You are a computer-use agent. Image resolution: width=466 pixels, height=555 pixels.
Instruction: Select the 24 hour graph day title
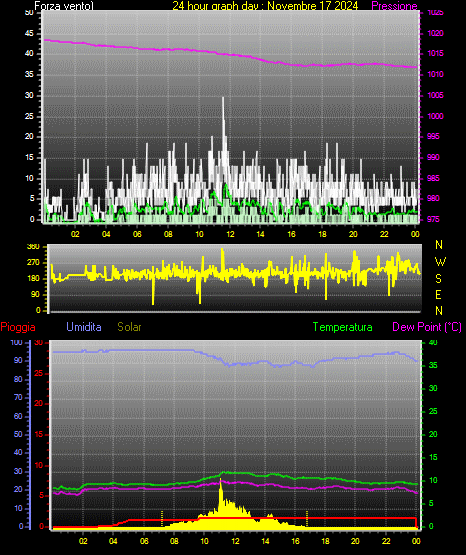(265, 6)
